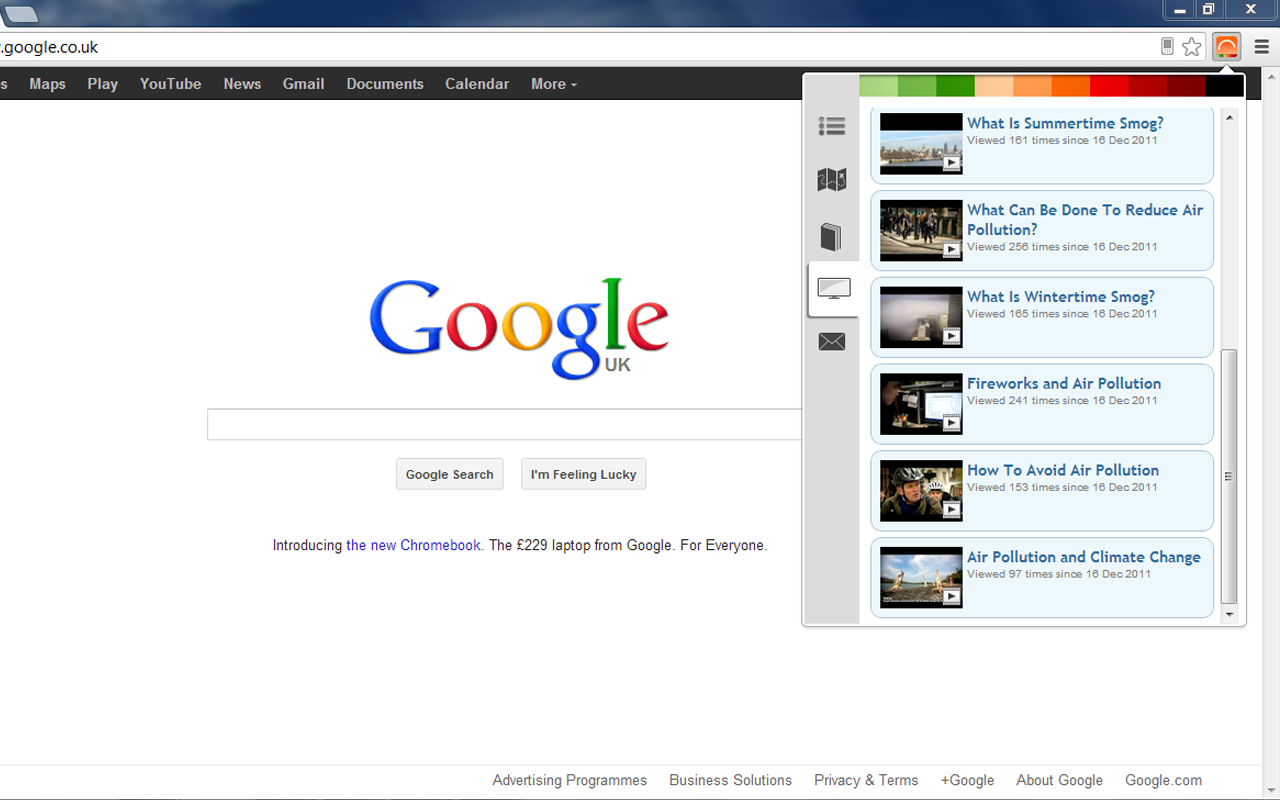Click the popup scrollbar up arrow
This screenshot has height=800, width=1280.
[x=1230, y=117]
